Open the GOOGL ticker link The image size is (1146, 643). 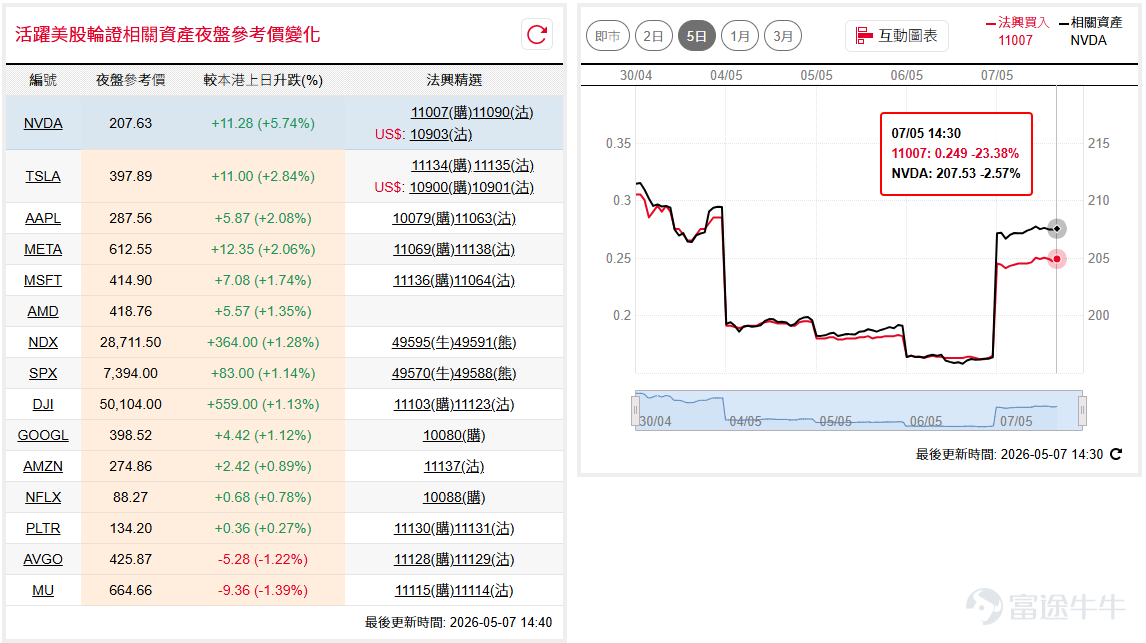tap(43, 435)
